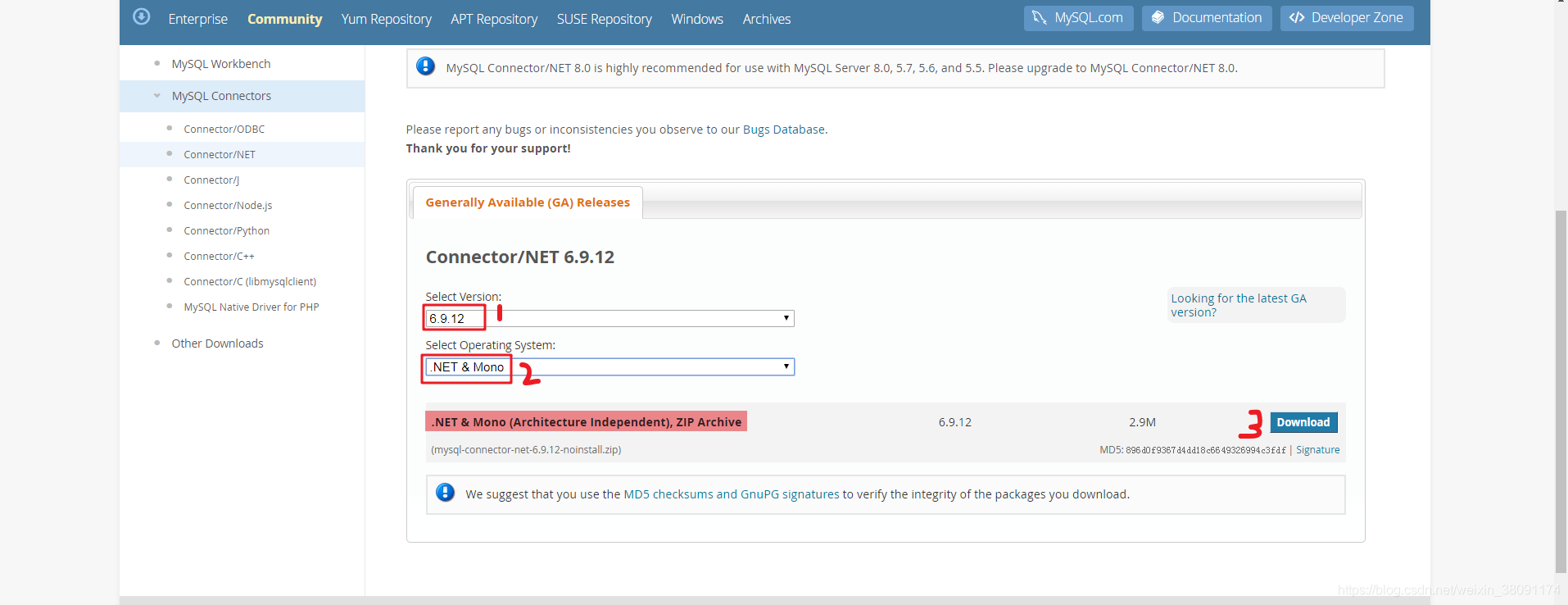Click the Developer Zone code icon
Screen dimensions: 1568x605
(x=1296, y=17)
